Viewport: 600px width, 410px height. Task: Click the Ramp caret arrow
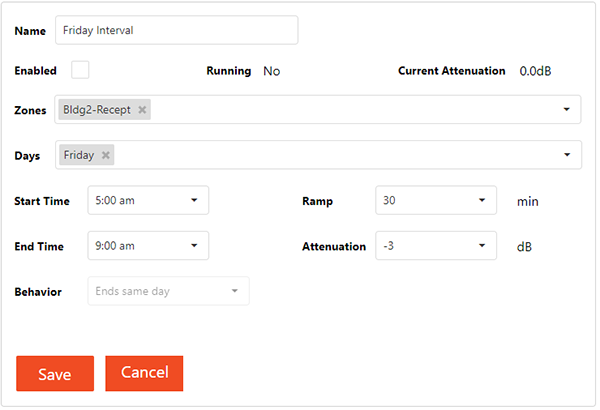tap(482, 200)
